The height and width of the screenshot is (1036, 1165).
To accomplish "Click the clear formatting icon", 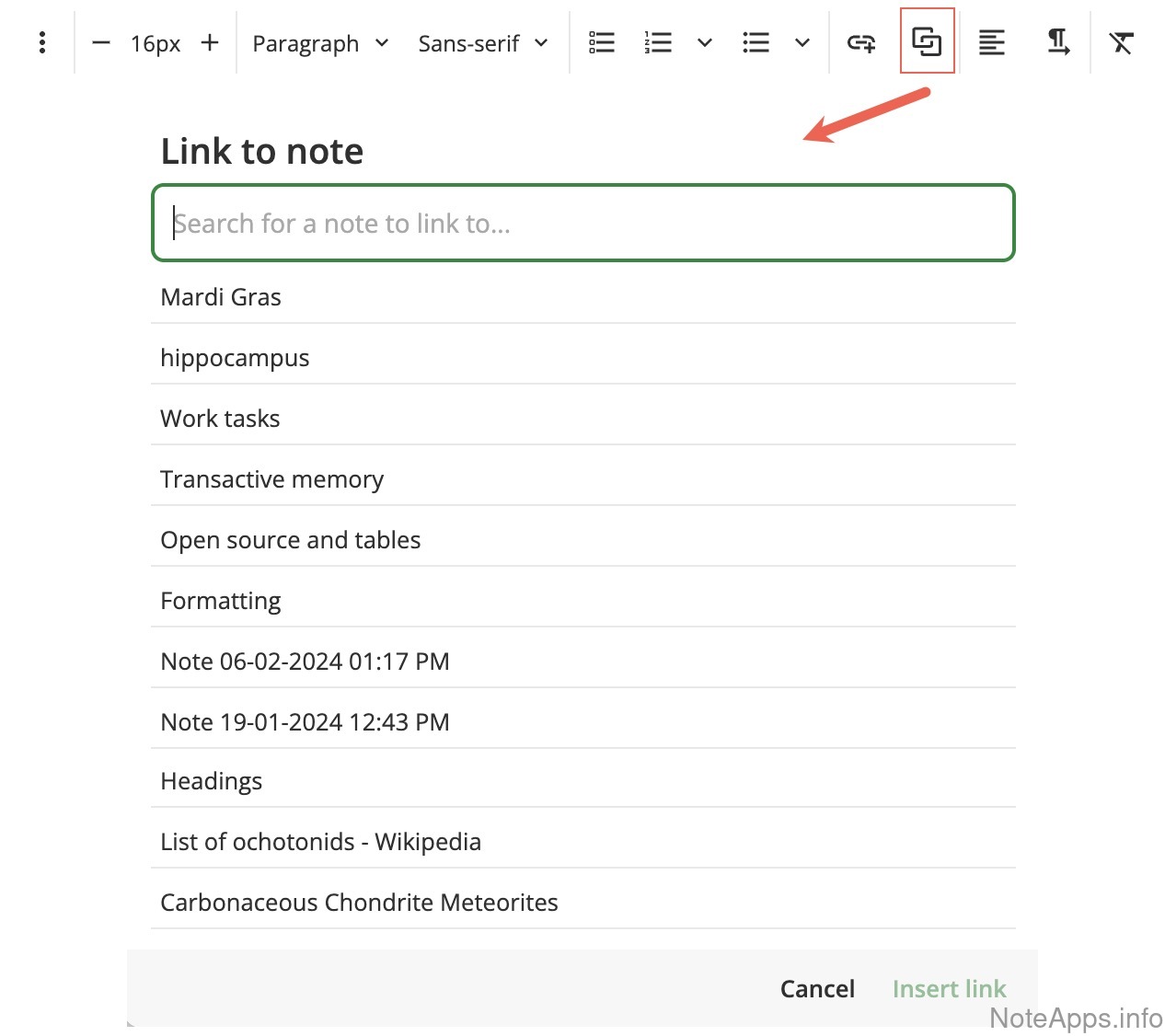I will pos(1121,42).
